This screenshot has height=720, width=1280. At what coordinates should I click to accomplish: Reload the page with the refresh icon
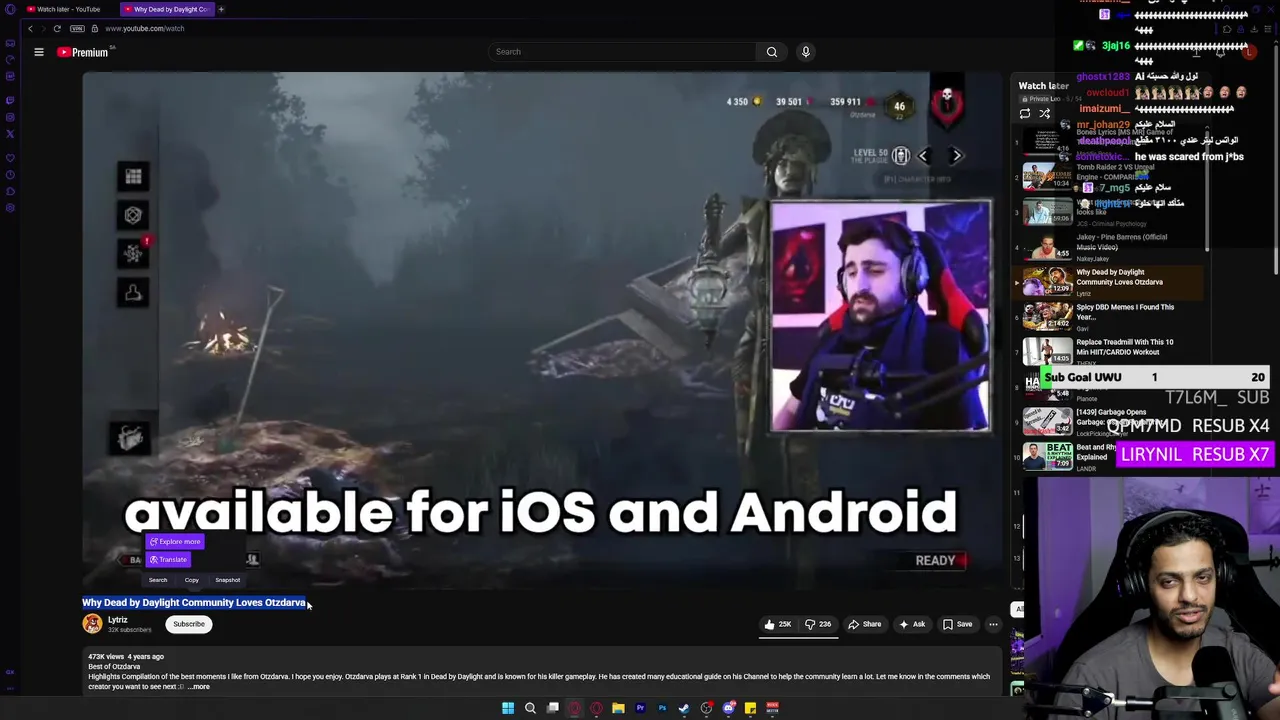click(x=57, y=28)
